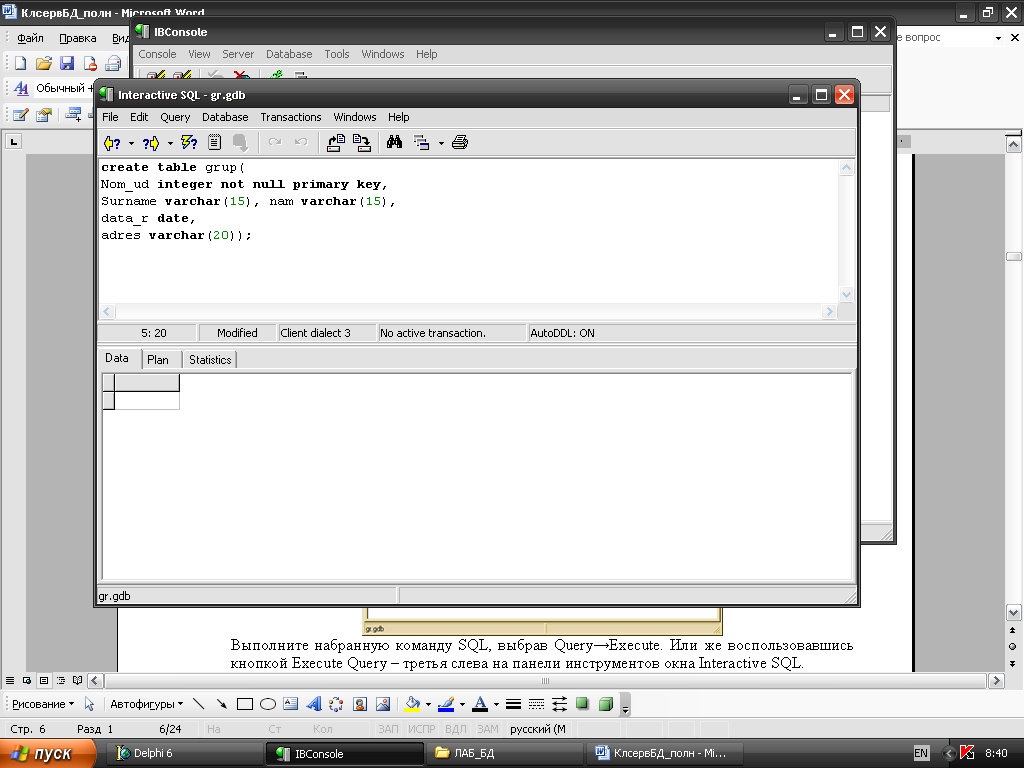Click the Line Style icon
This screenshot has width=1024, height=768.
[x=513, y=704]
